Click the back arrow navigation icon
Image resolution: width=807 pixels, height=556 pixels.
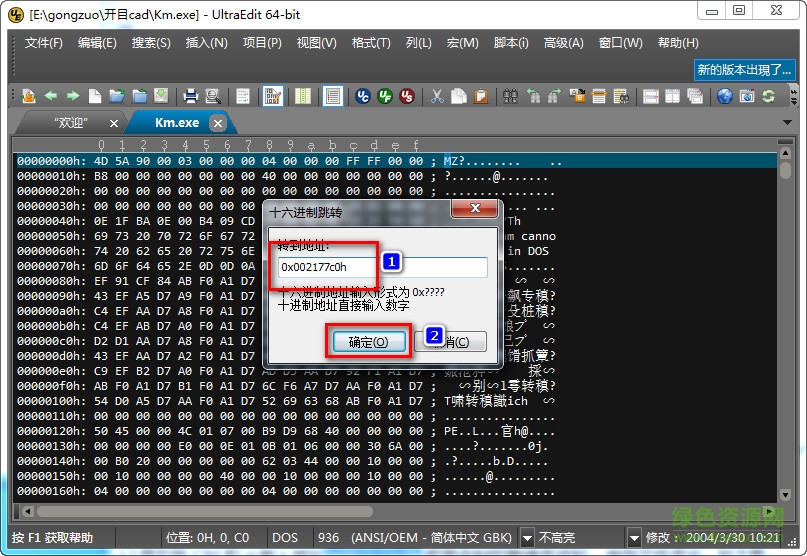point(50,96)
